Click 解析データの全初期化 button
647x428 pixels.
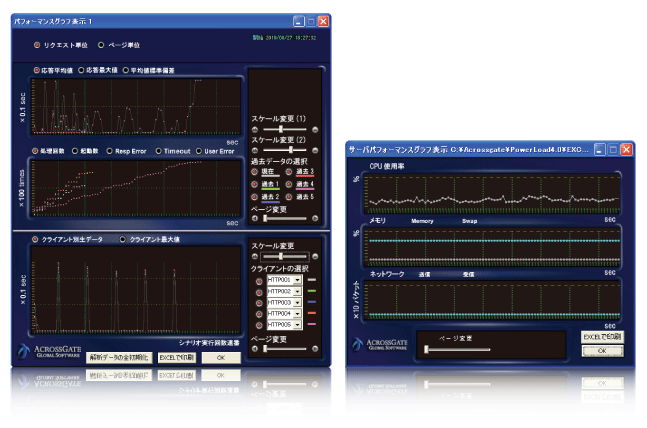pyautogui.click(x=119, y=357)
